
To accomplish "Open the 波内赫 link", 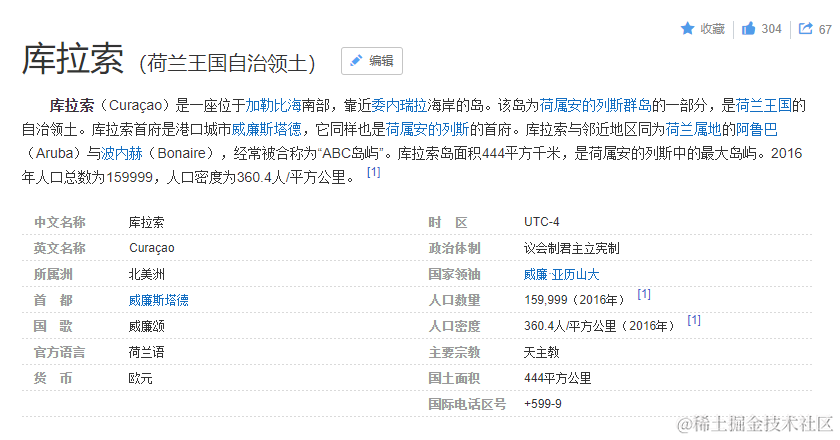I will click(x=122, y=153).
